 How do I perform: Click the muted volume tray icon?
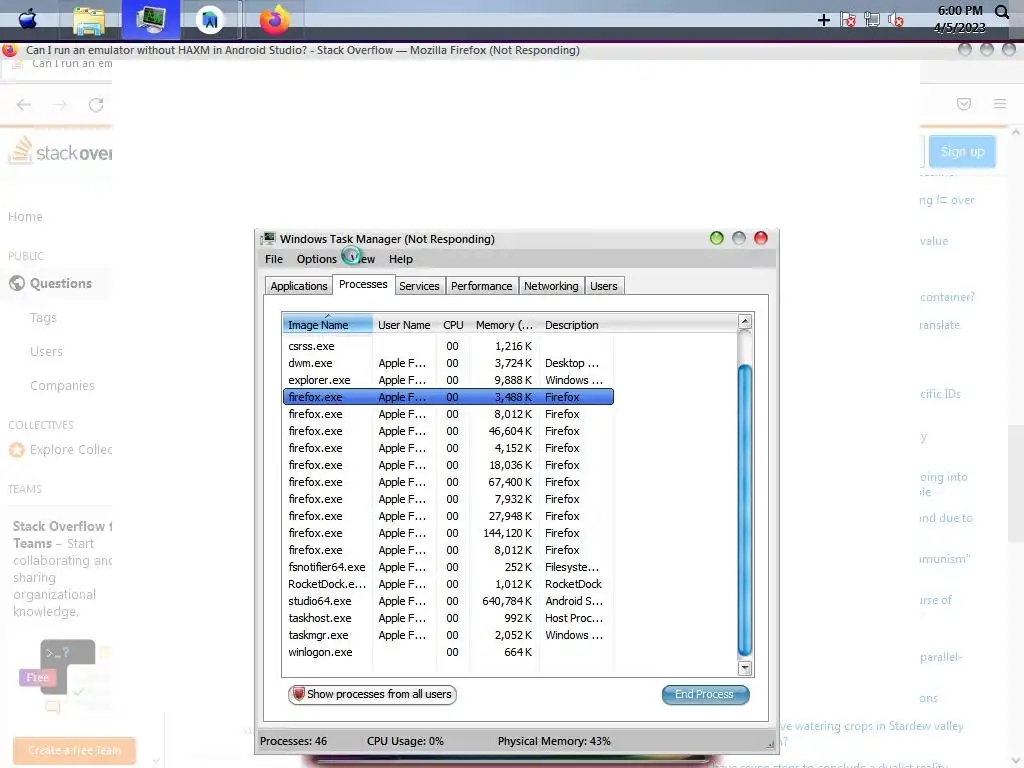[895, 20]
